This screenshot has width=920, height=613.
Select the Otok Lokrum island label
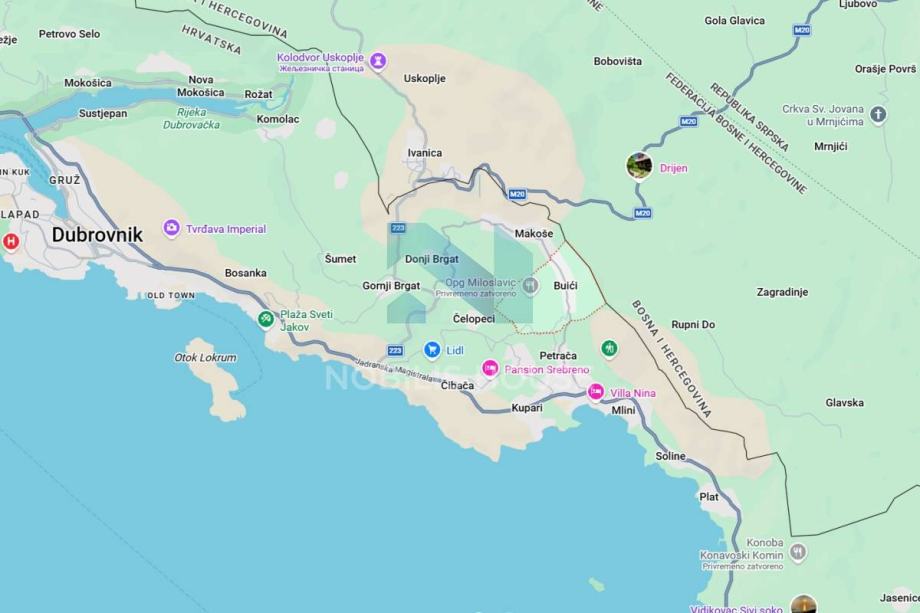point(205,357)
